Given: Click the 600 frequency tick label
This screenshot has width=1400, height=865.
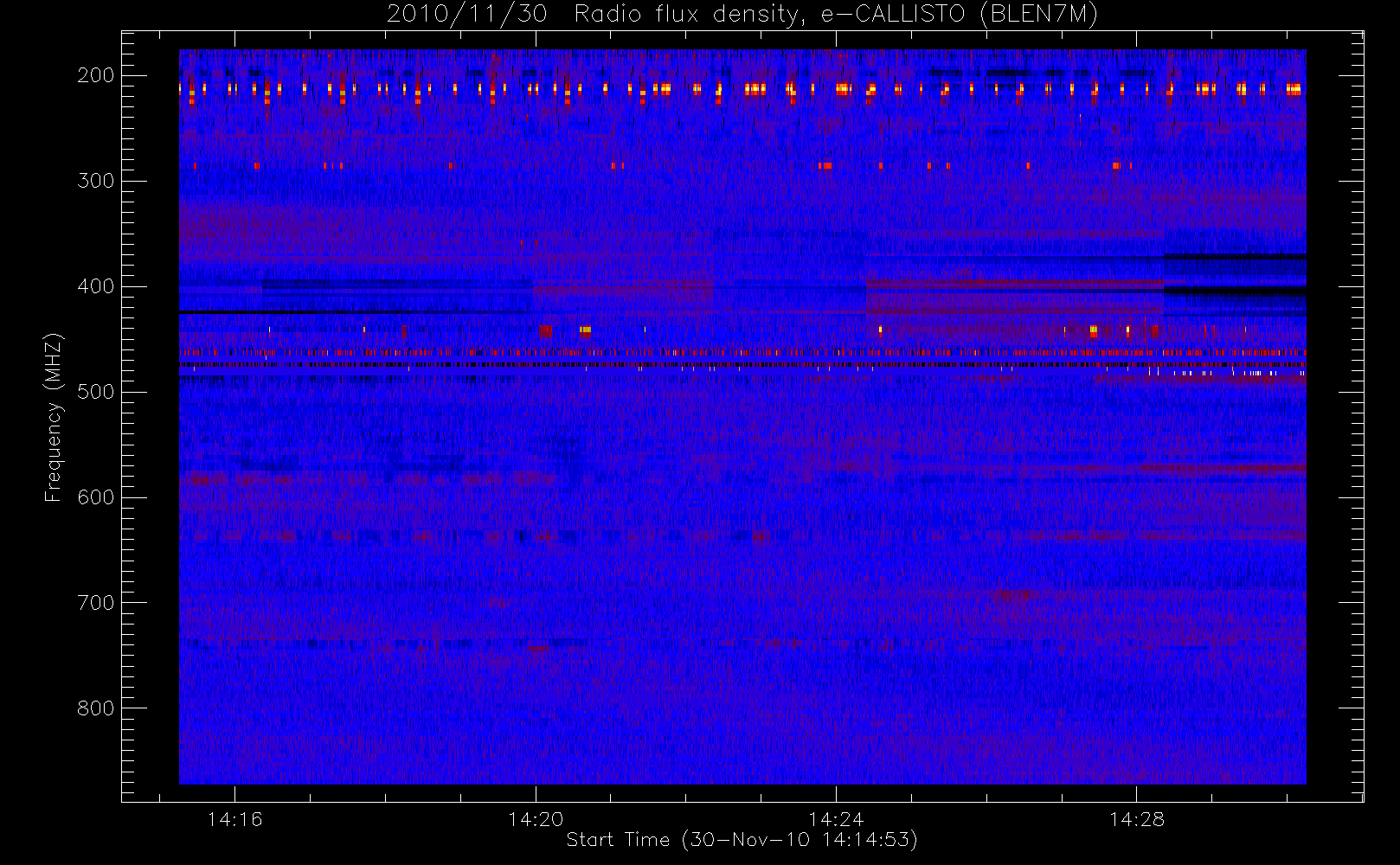Looking at the screenshot, I should click(95, 497).
